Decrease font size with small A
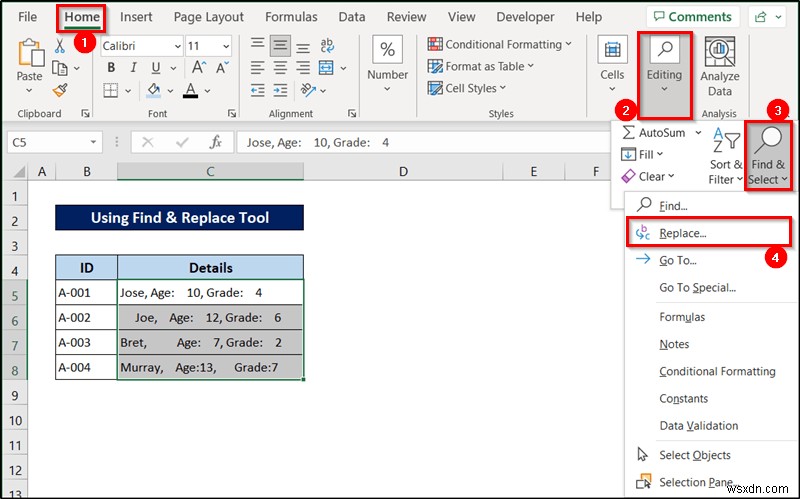Image resolution: width=800 pixels, height=499 pixels. click(x=222, y=67)
